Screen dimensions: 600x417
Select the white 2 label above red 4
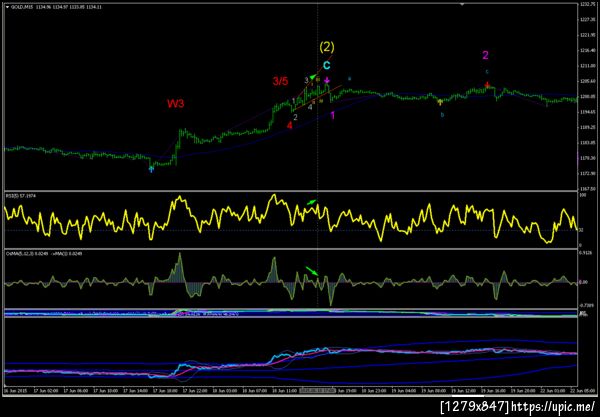pos(295,117)
